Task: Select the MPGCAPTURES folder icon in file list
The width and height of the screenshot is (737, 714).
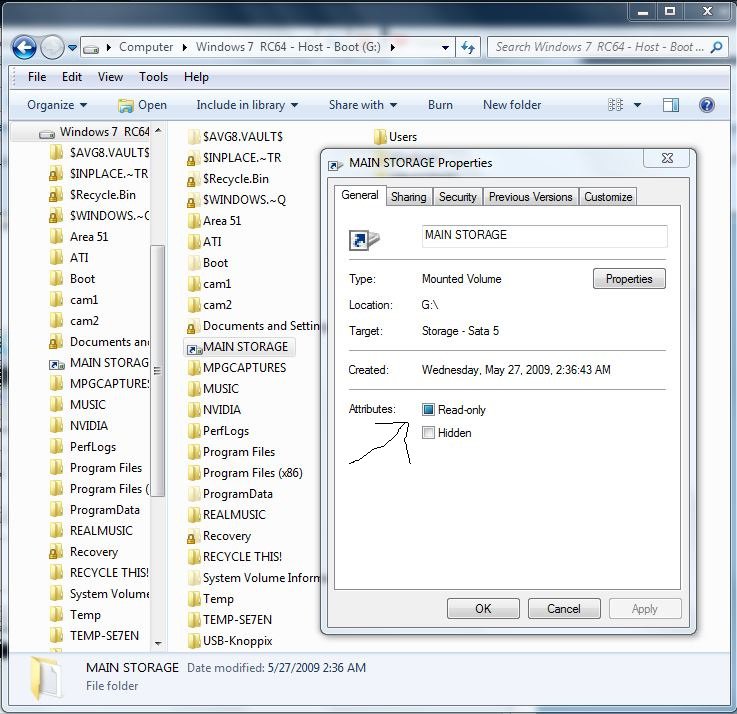Action: click(193, 368)
